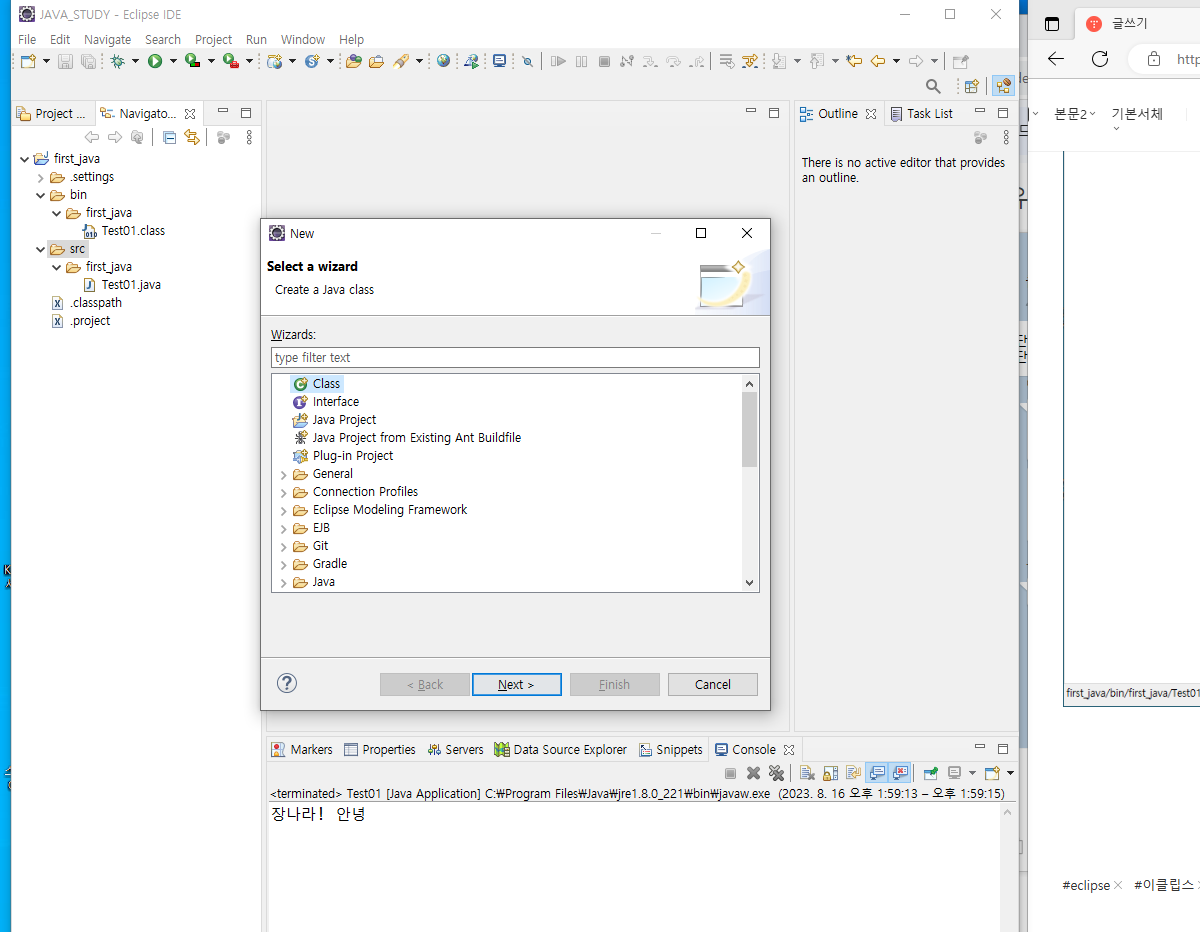Open the Project menu

coord(213,39)
